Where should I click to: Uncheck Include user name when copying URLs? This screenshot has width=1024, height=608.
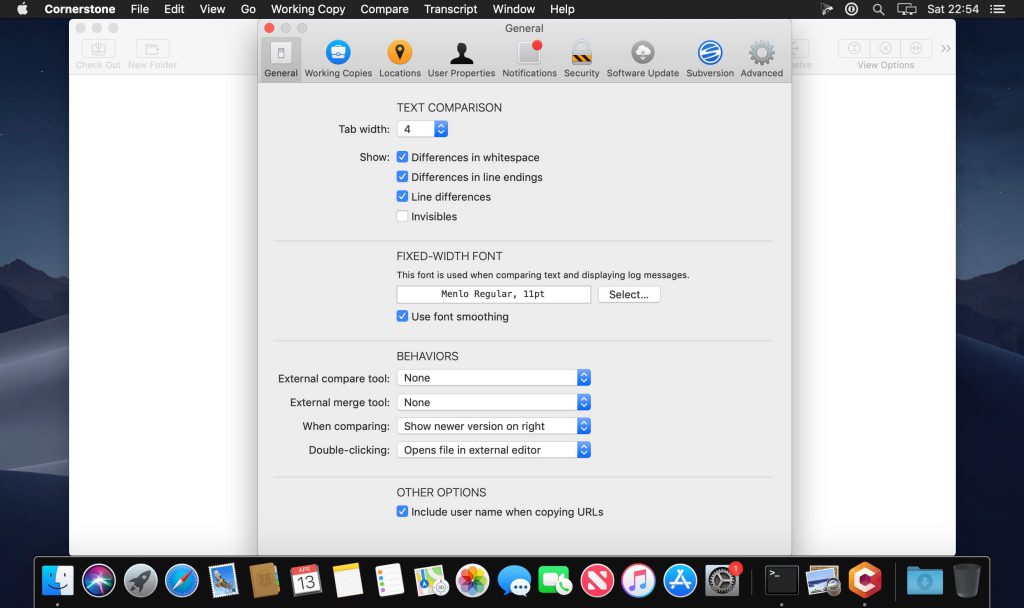[x=402, y=512]
